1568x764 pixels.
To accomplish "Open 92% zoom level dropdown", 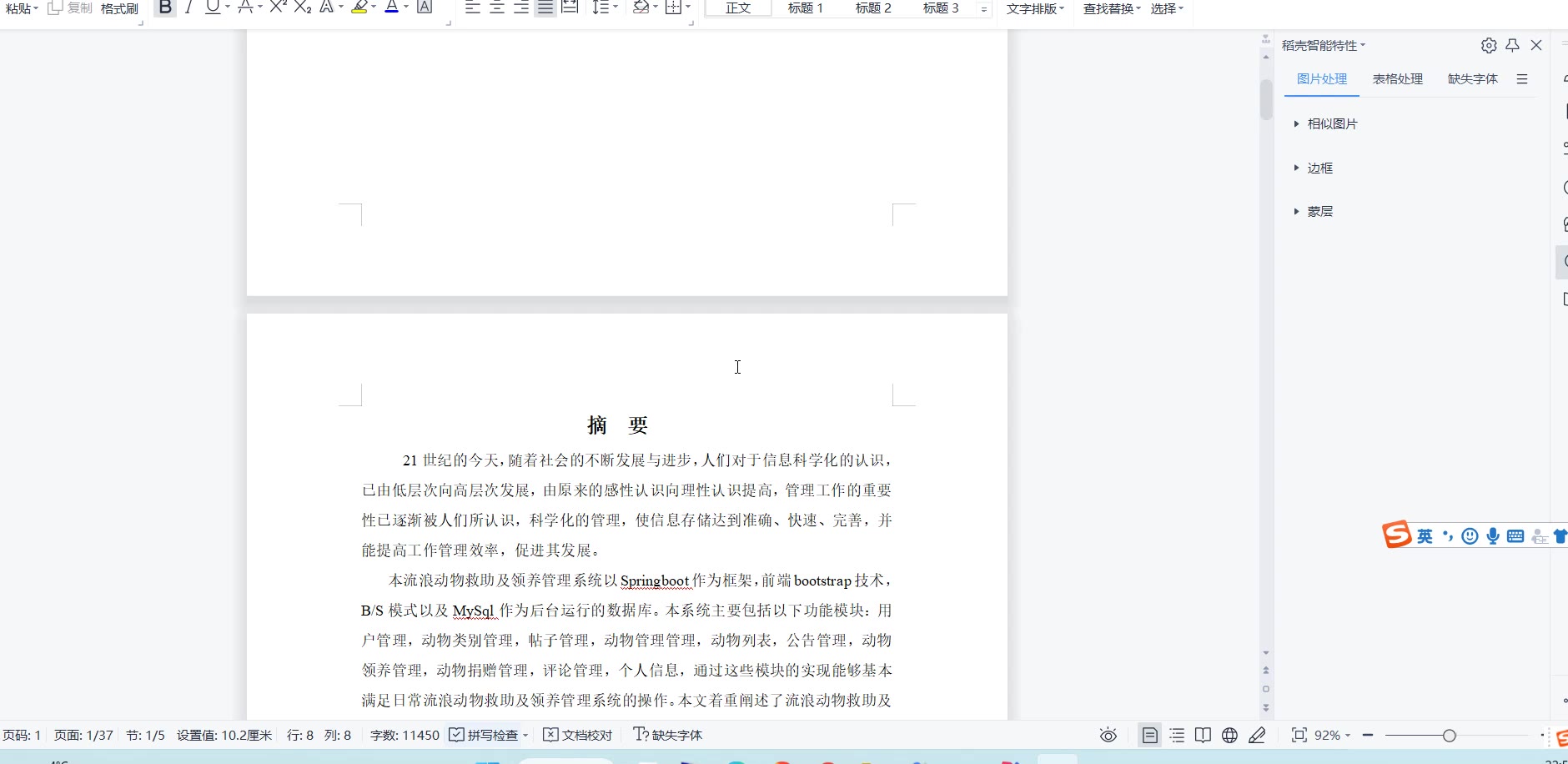I will coord(1332,735).
